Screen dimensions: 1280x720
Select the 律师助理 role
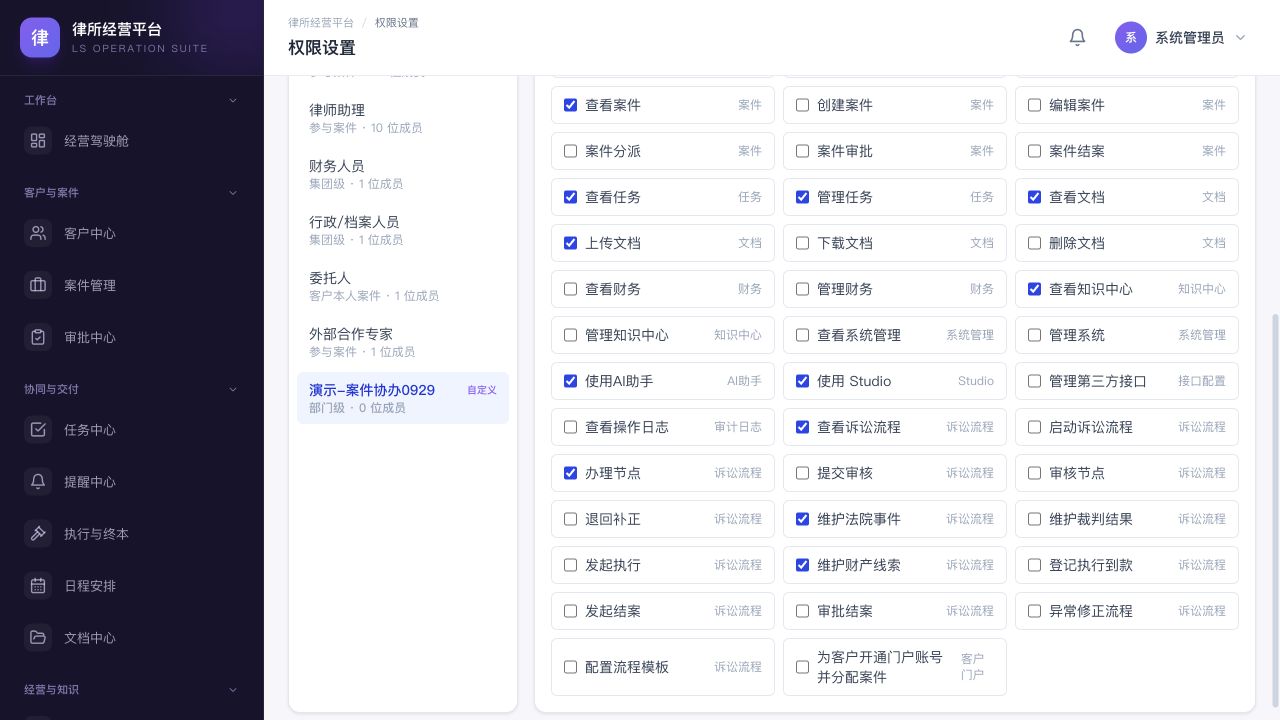[403, 118]
